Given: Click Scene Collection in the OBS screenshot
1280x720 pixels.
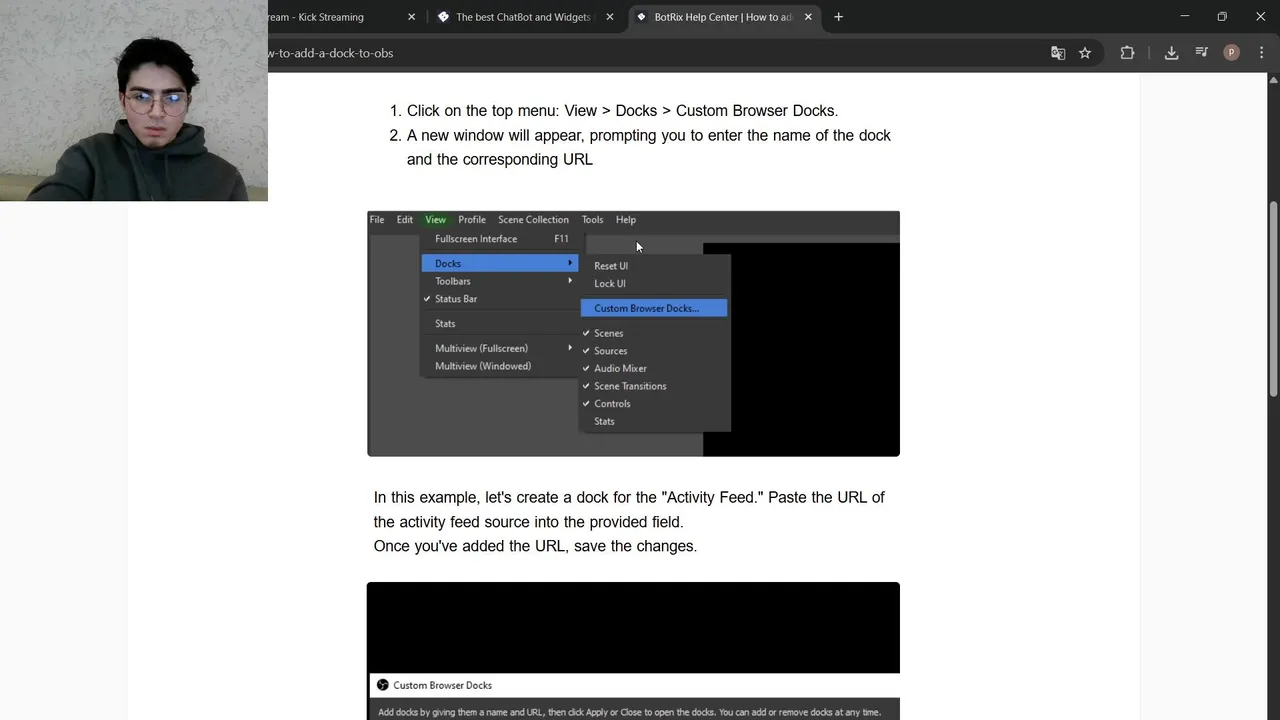Looking at the screenshot, I should (533, 220).
